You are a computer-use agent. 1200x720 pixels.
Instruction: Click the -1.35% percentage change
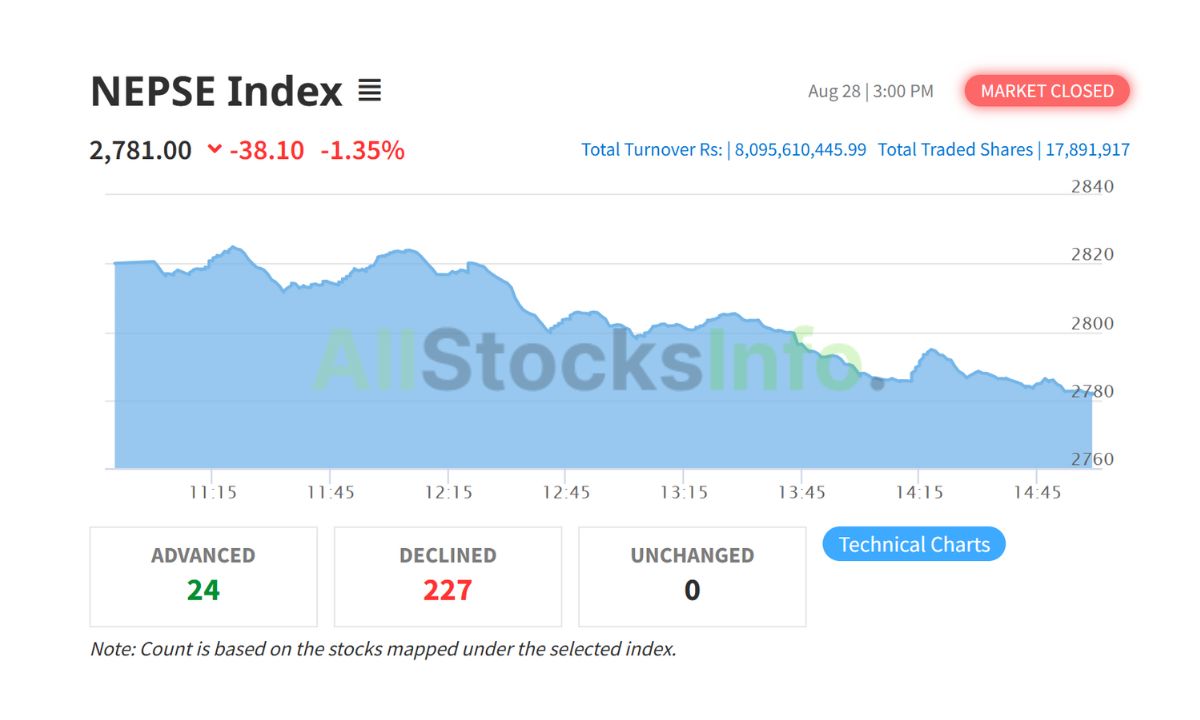tap(363, 149)
